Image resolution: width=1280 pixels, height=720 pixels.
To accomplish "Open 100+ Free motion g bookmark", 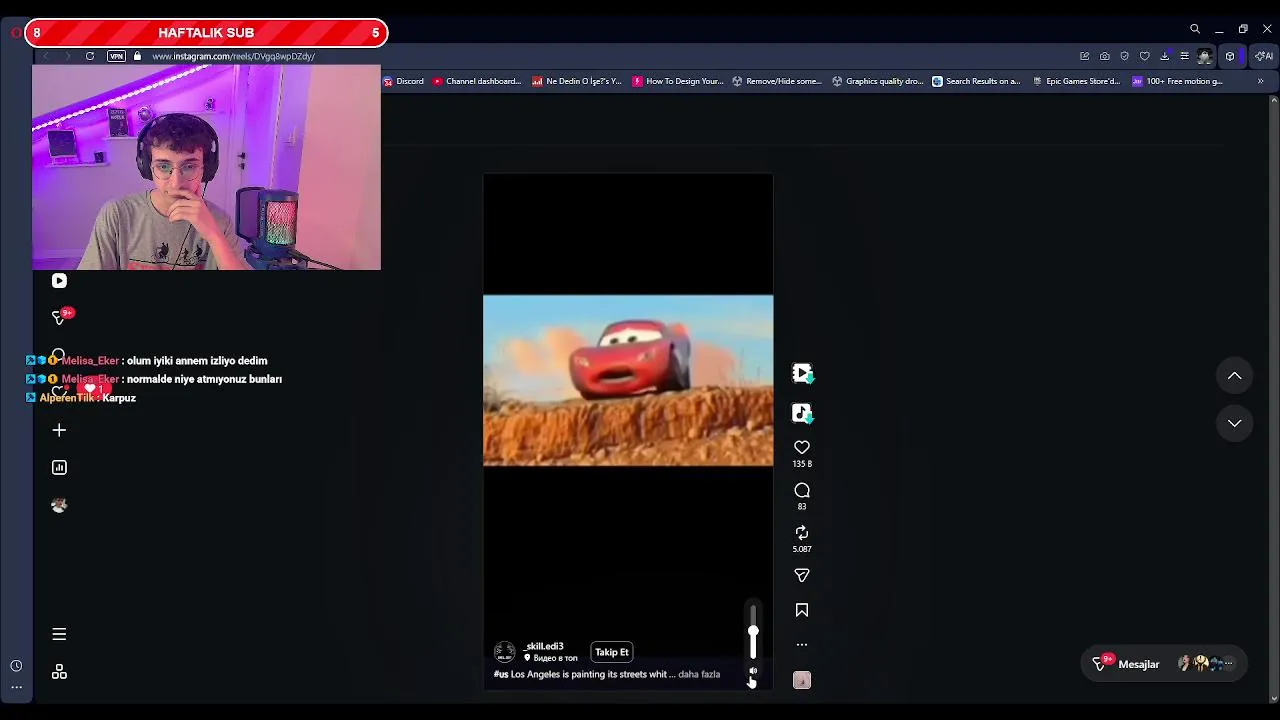I will 1177,81.
